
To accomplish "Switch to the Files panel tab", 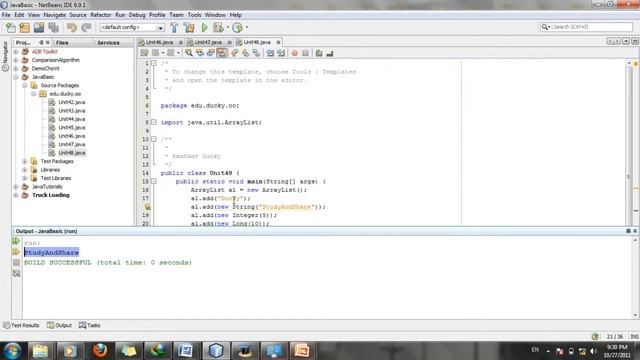I will tap(62, 42).
